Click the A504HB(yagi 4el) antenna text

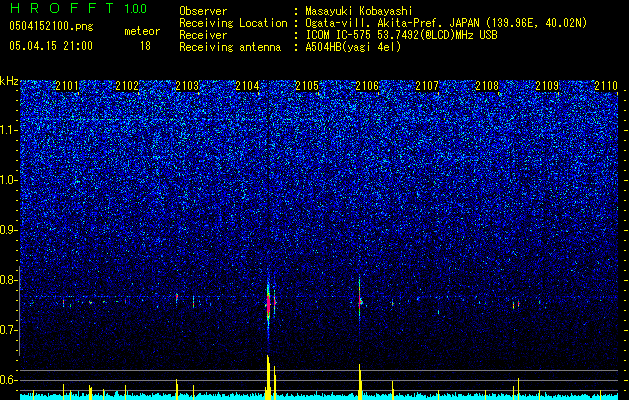(353, 47)
